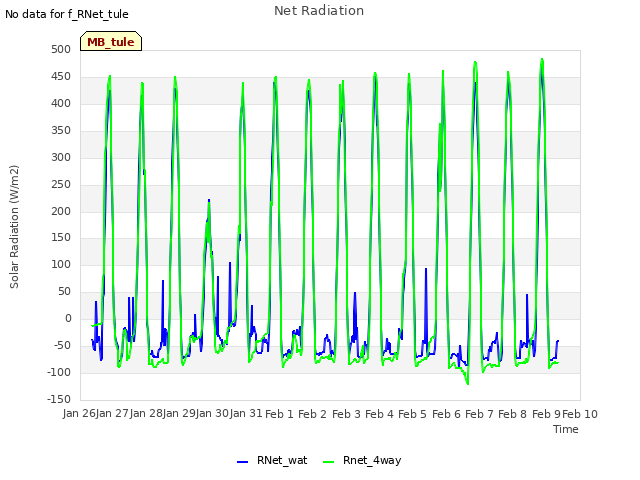The width and height of the screenshot is (640, 480).
Task: Click the 100 y-axis tick label
Action: click(61, 264)
